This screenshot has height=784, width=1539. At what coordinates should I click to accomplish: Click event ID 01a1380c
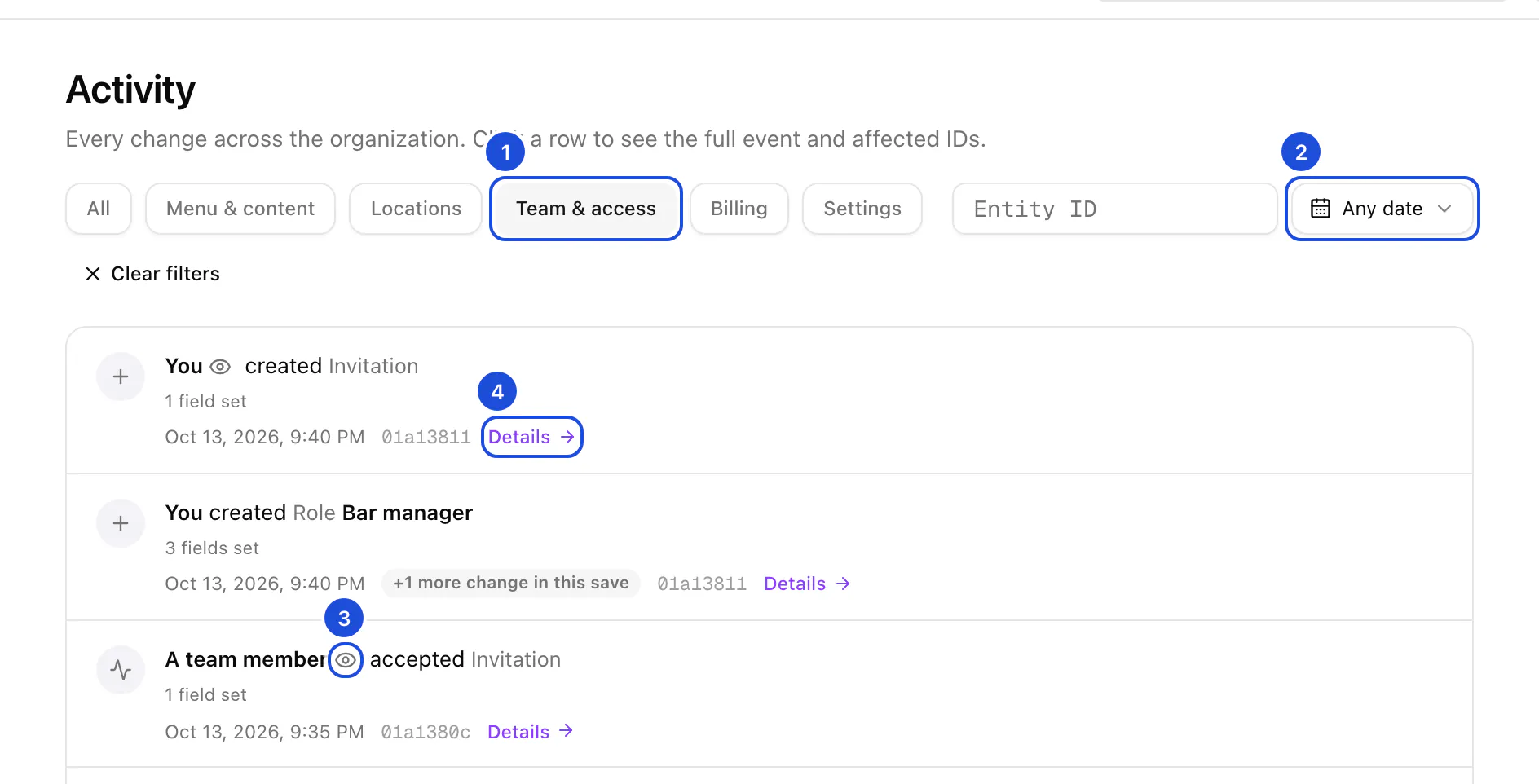click(426, 733)
